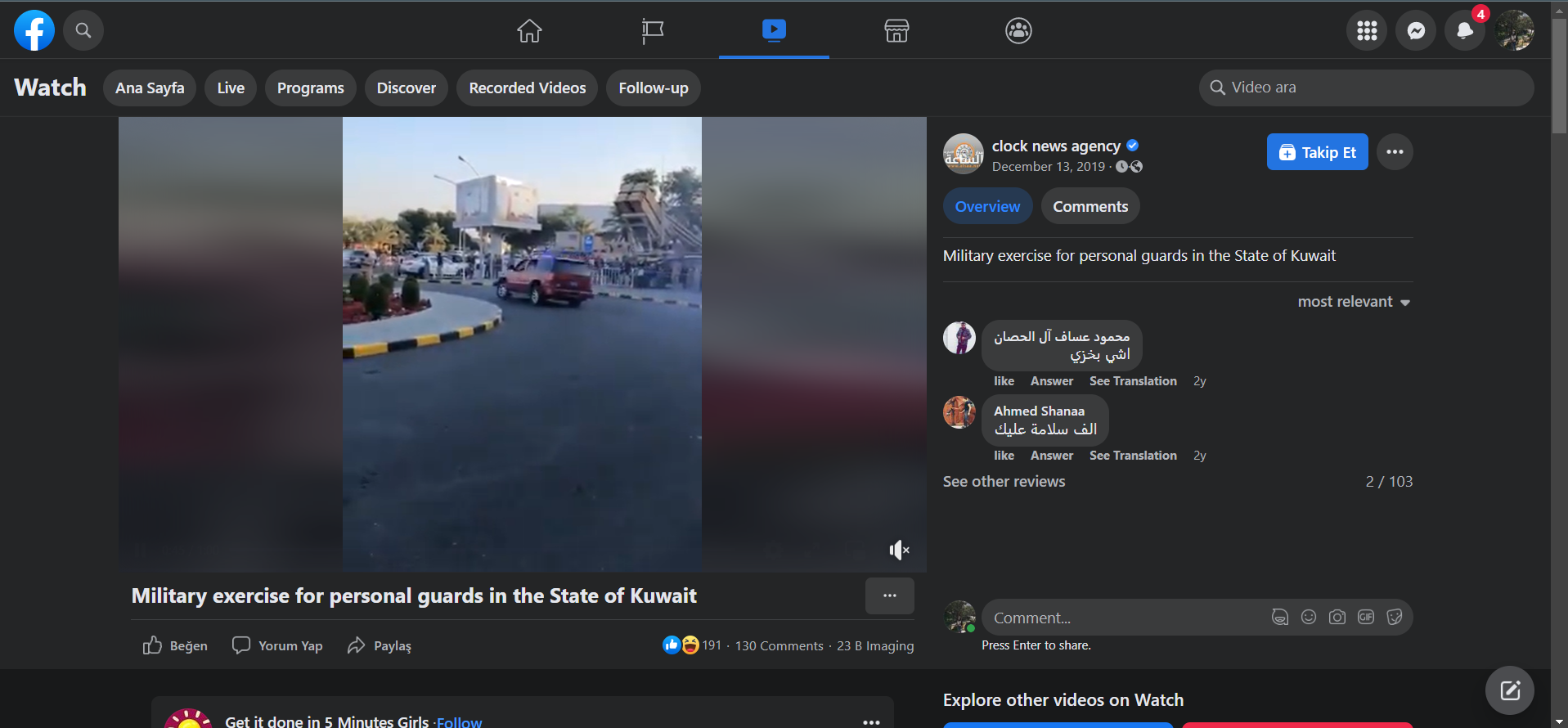Image resolution: width=1568 pixels, height=728 pixels.
Task: Click See other reviews link
Action: 1004,482
